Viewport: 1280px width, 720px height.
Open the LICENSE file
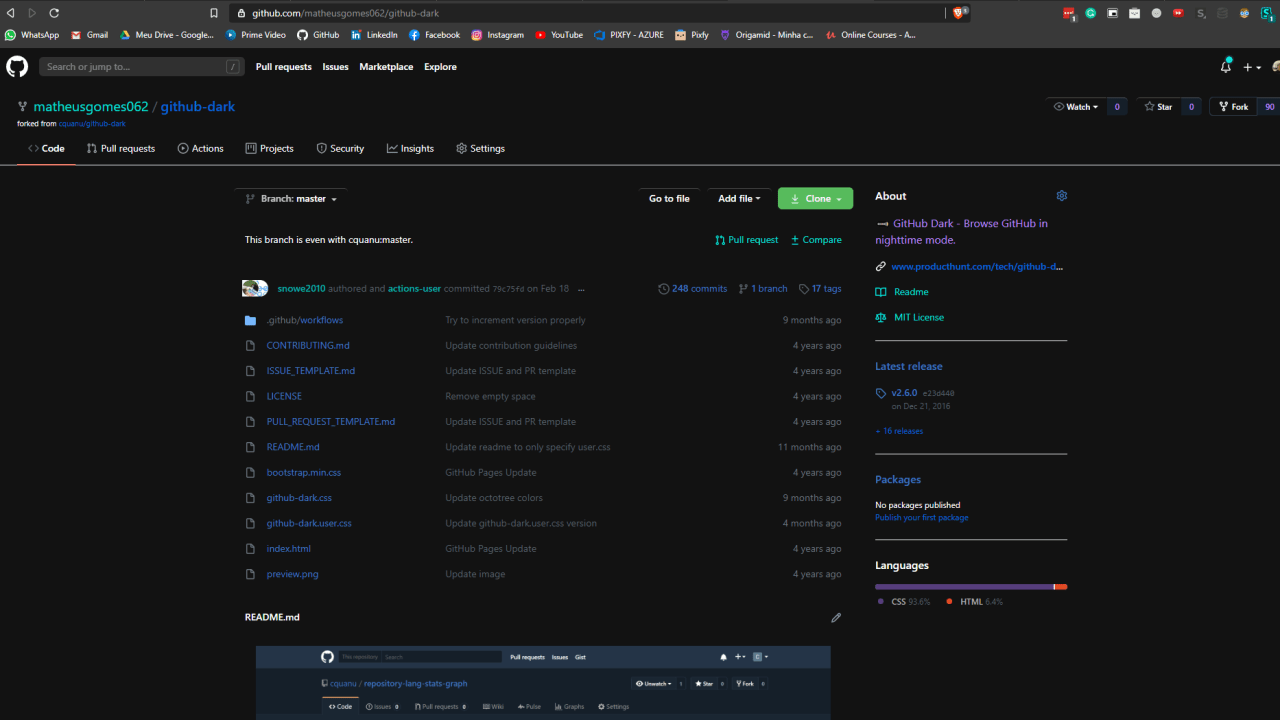(284, 396)
